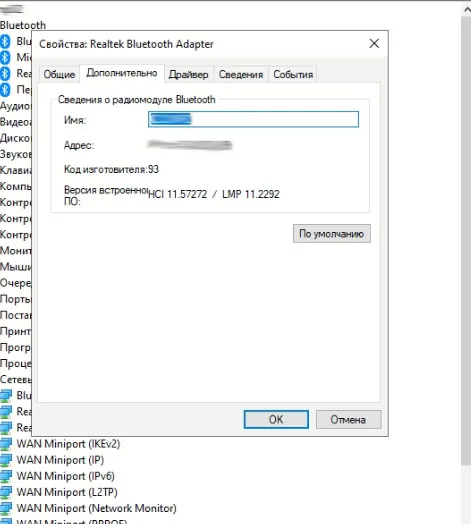Open the Драйвер tab

tap(189, 74)
